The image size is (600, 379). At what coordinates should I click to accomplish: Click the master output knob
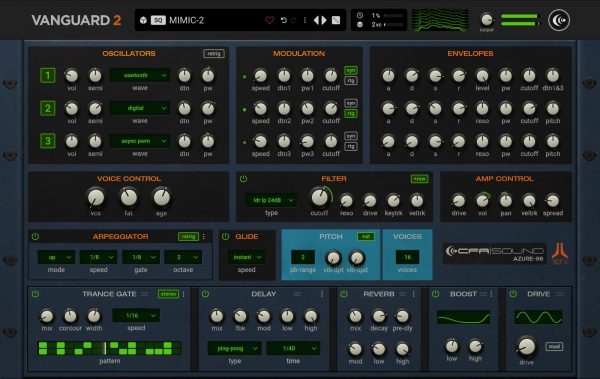click(487, 19)
